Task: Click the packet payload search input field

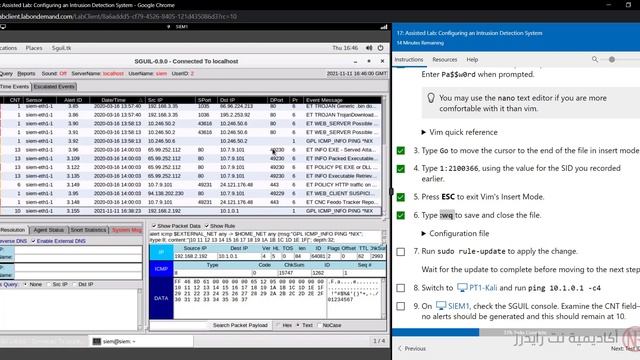Action: tap(179, 325)
